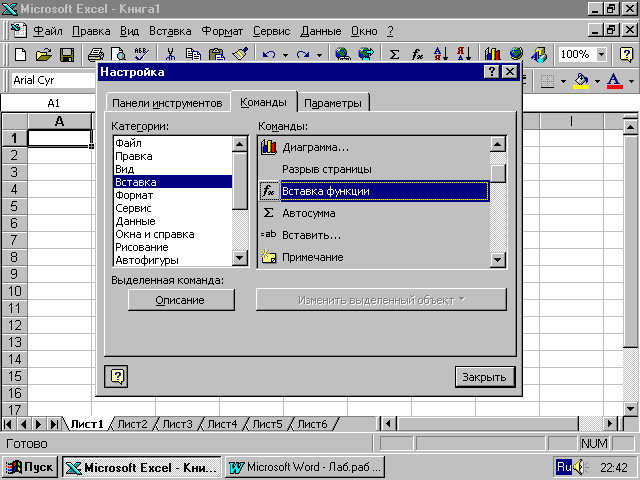This screenshot has height=480, width=640.
Task: Click the Paste Function fx toolbar icon
Action: click(x=417, y=54)
